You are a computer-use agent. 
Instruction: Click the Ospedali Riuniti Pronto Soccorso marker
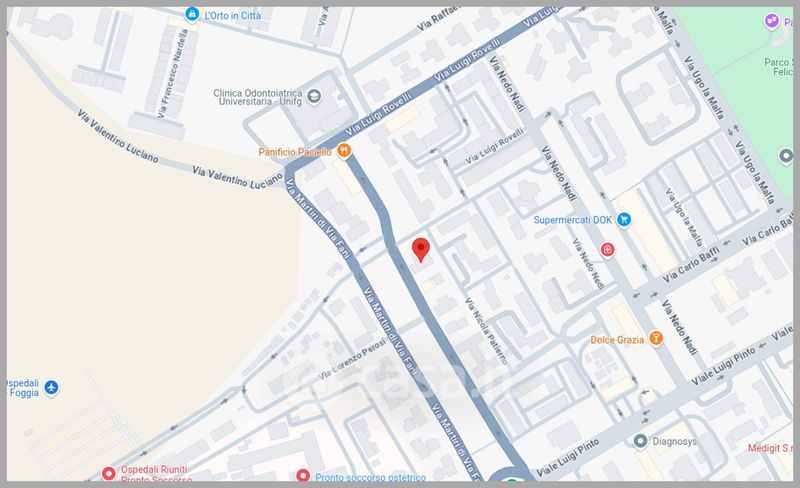tap(108, 474)
